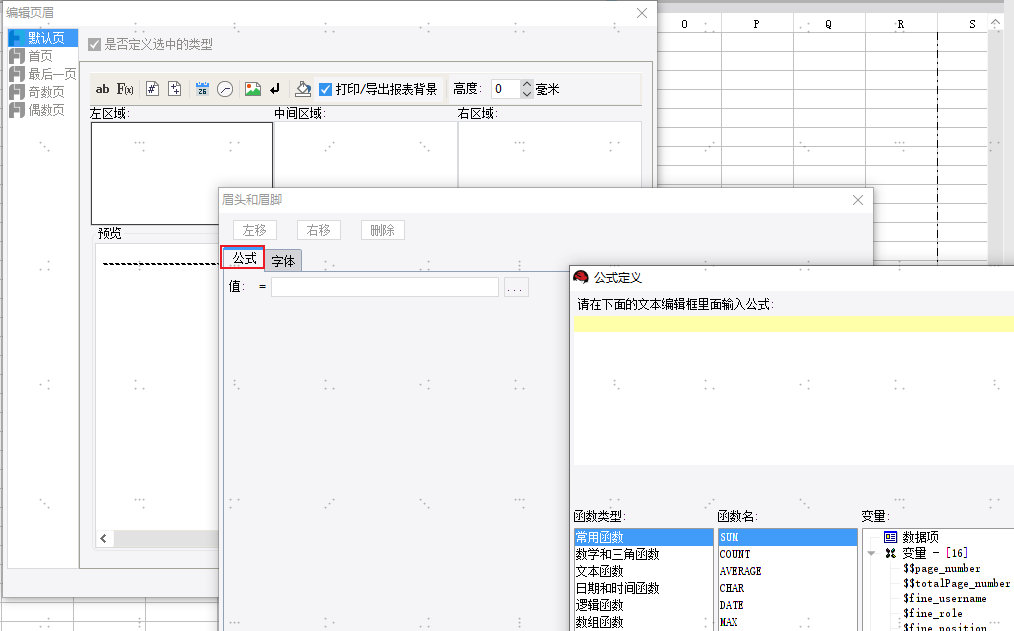Screen dimensions: 1014x631
Task: Insert total pages icon
Action: 175,89
